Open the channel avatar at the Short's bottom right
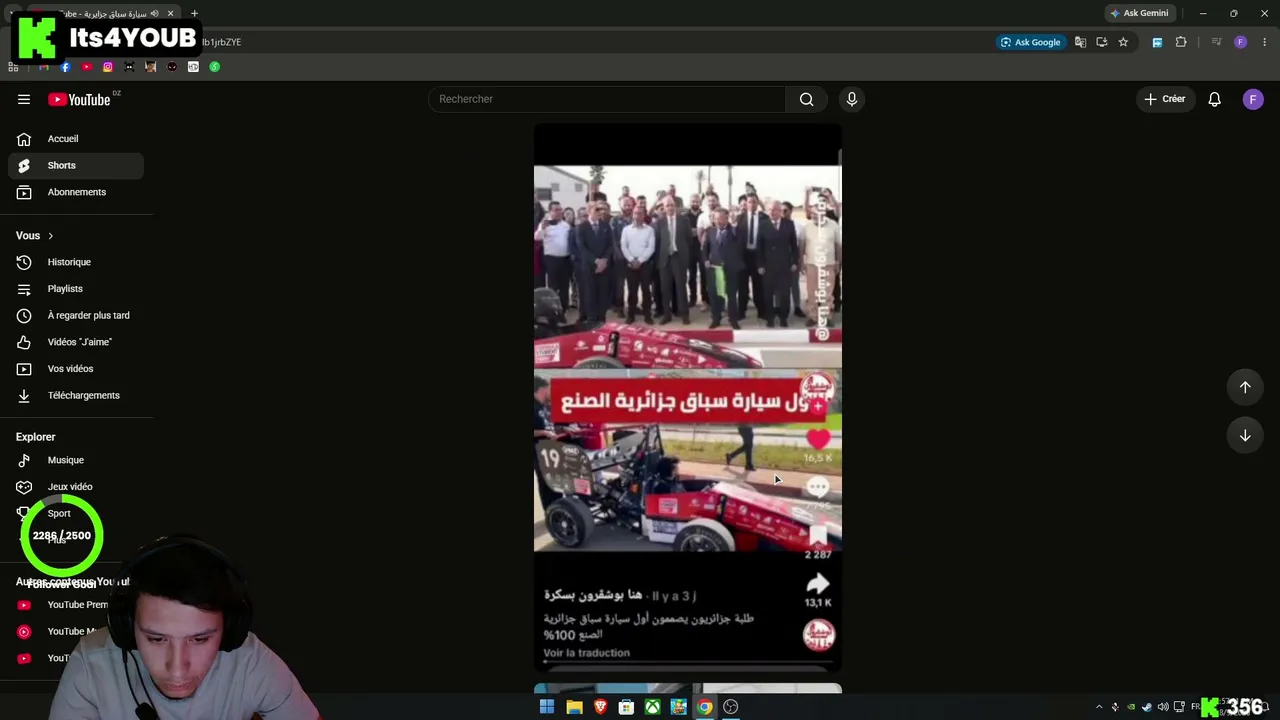Image resolution: width=1280 pixels, height=720 pixels. pyautogui.click(x=819, y=634)
